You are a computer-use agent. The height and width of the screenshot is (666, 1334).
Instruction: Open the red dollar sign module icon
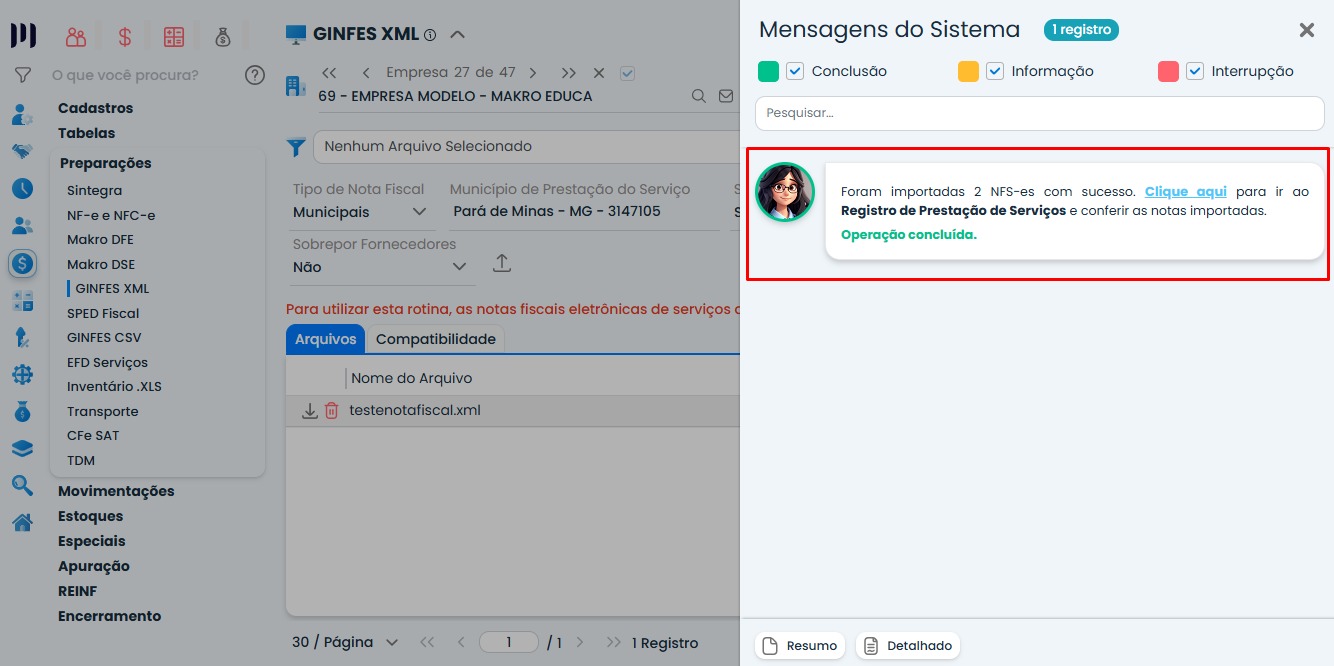[x=125, y=37]
